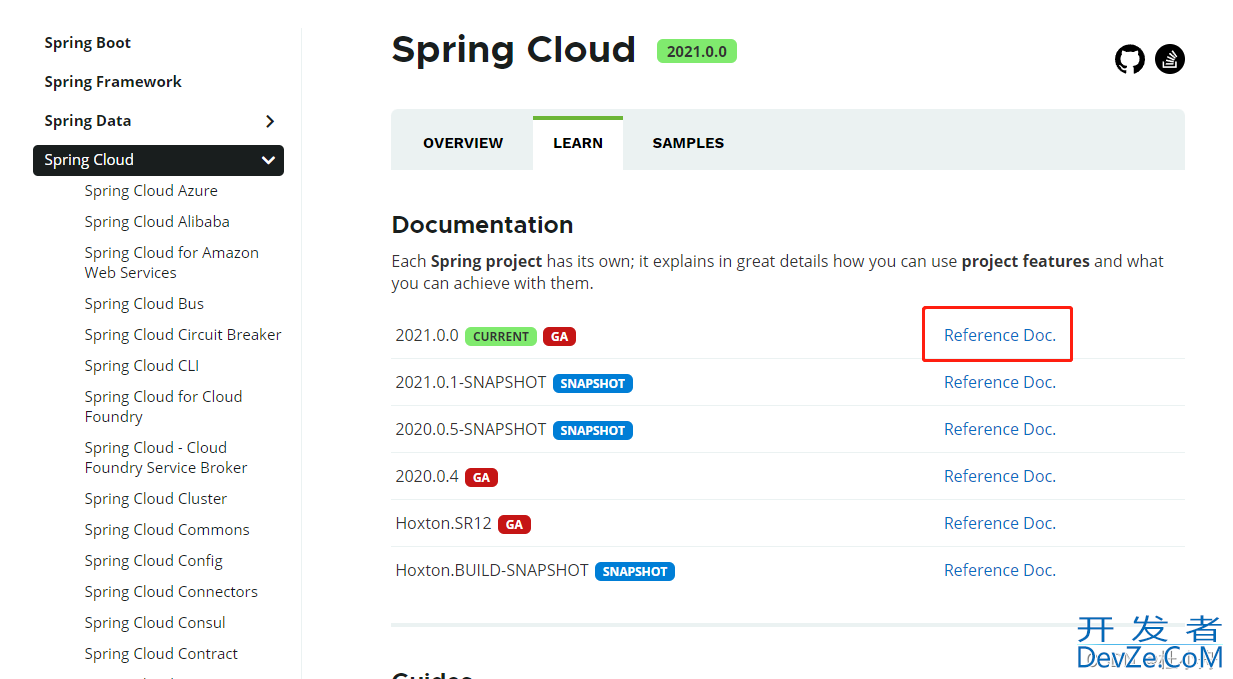
Task: Click the GA badge on Hoxton.SR12 row
Action: pyautogui.click(x=514, y=524)
